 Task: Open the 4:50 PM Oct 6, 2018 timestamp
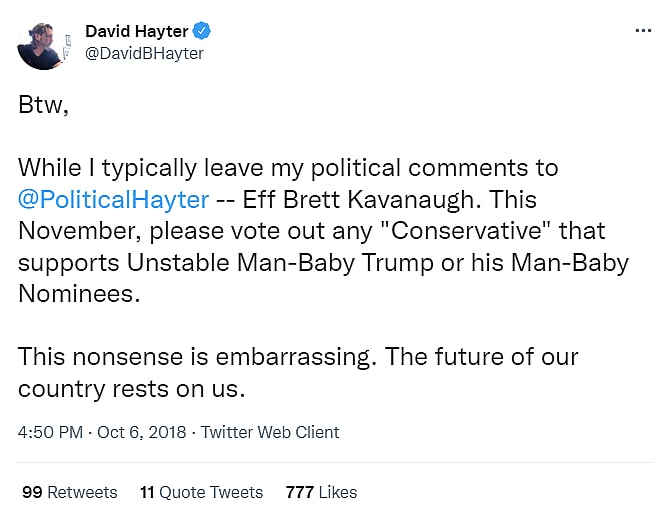coord(101,432)
